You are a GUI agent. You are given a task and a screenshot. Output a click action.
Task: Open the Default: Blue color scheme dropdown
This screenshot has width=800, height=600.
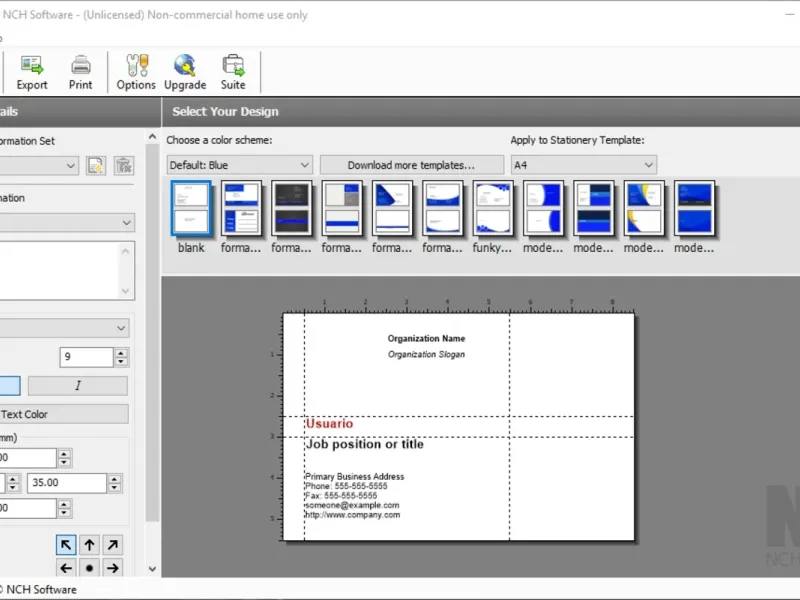coord(239,165)
